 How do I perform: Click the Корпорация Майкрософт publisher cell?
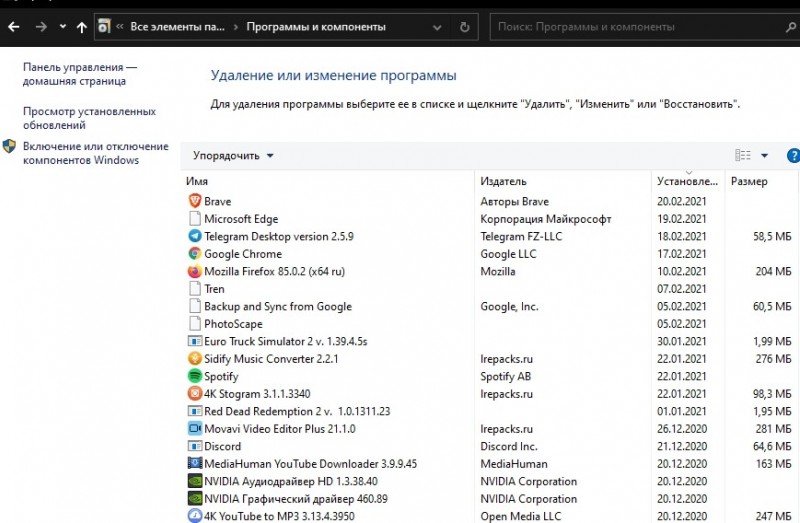click(545, 219)
